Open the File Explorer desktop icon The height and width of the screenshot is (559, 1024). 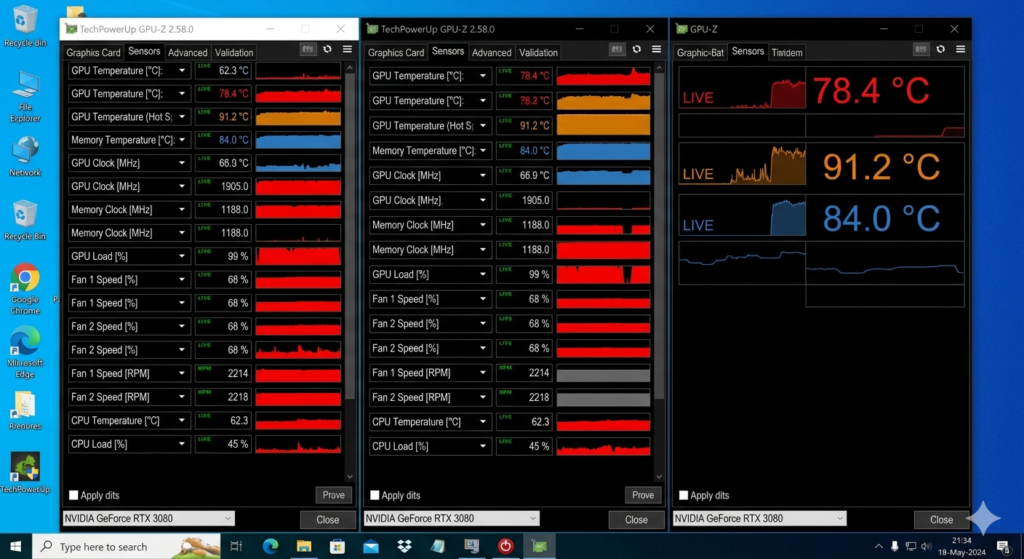(25, 97)
